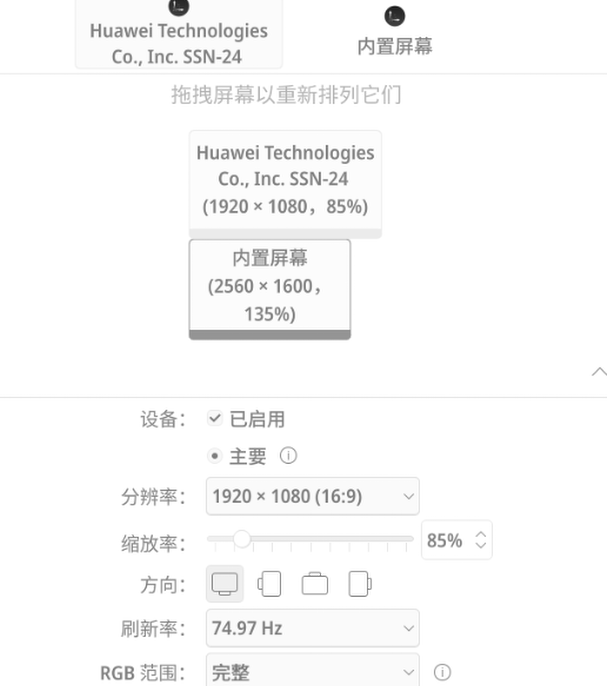Open the RGB 范围 完整 dropdown

[x=313, y=672]
